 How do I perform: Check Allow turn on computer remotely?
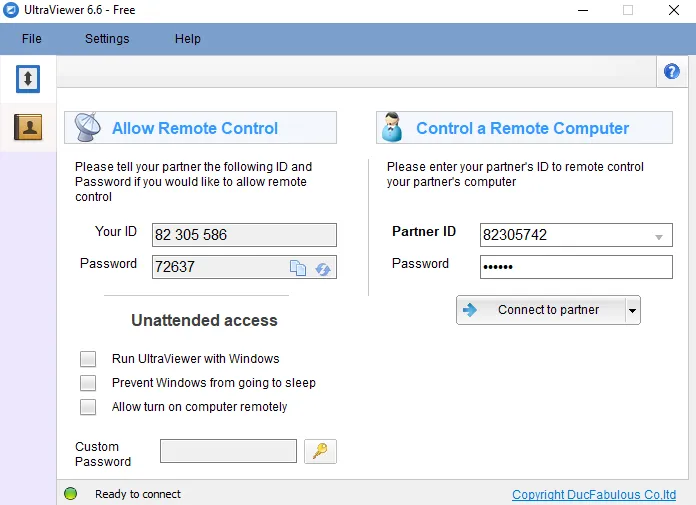click(x=89, y=407)
